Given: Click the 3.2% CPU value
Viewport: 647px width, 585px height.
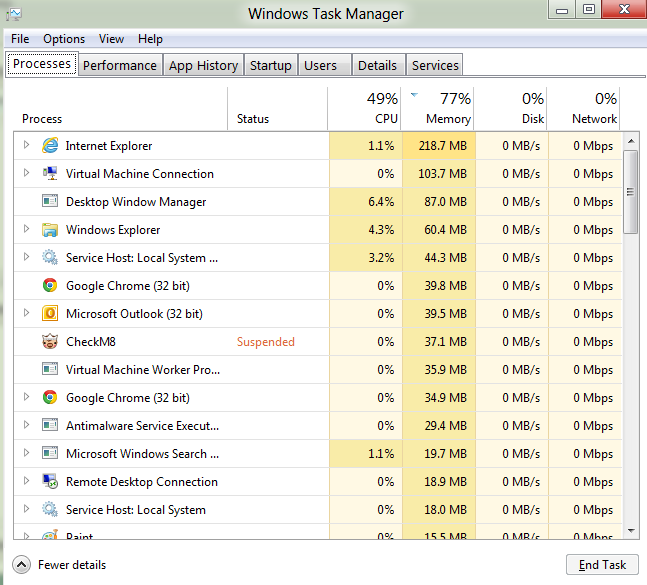Looking at the screenshot, I should click(x=381, y=257).
